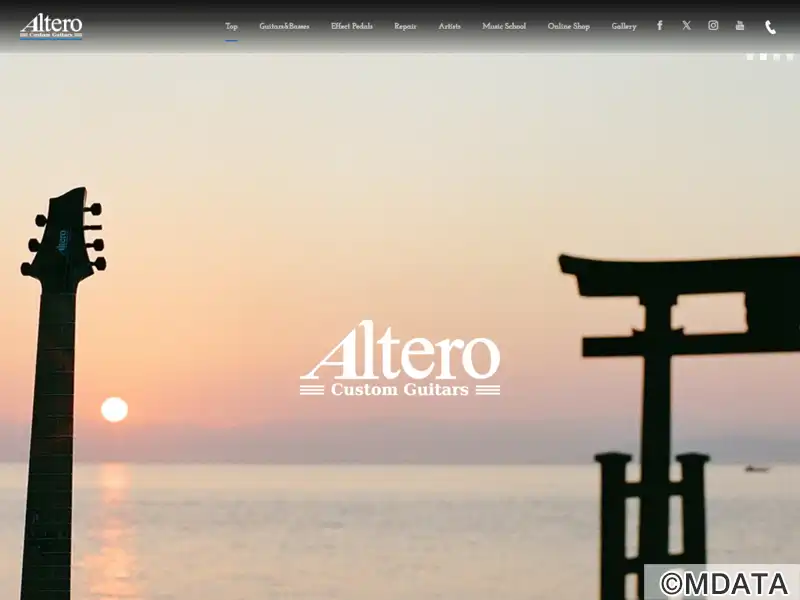Select the Top menu item
The height and width of the screenshot is (600, 800).
pyautogui.click(x=231, y=27)
